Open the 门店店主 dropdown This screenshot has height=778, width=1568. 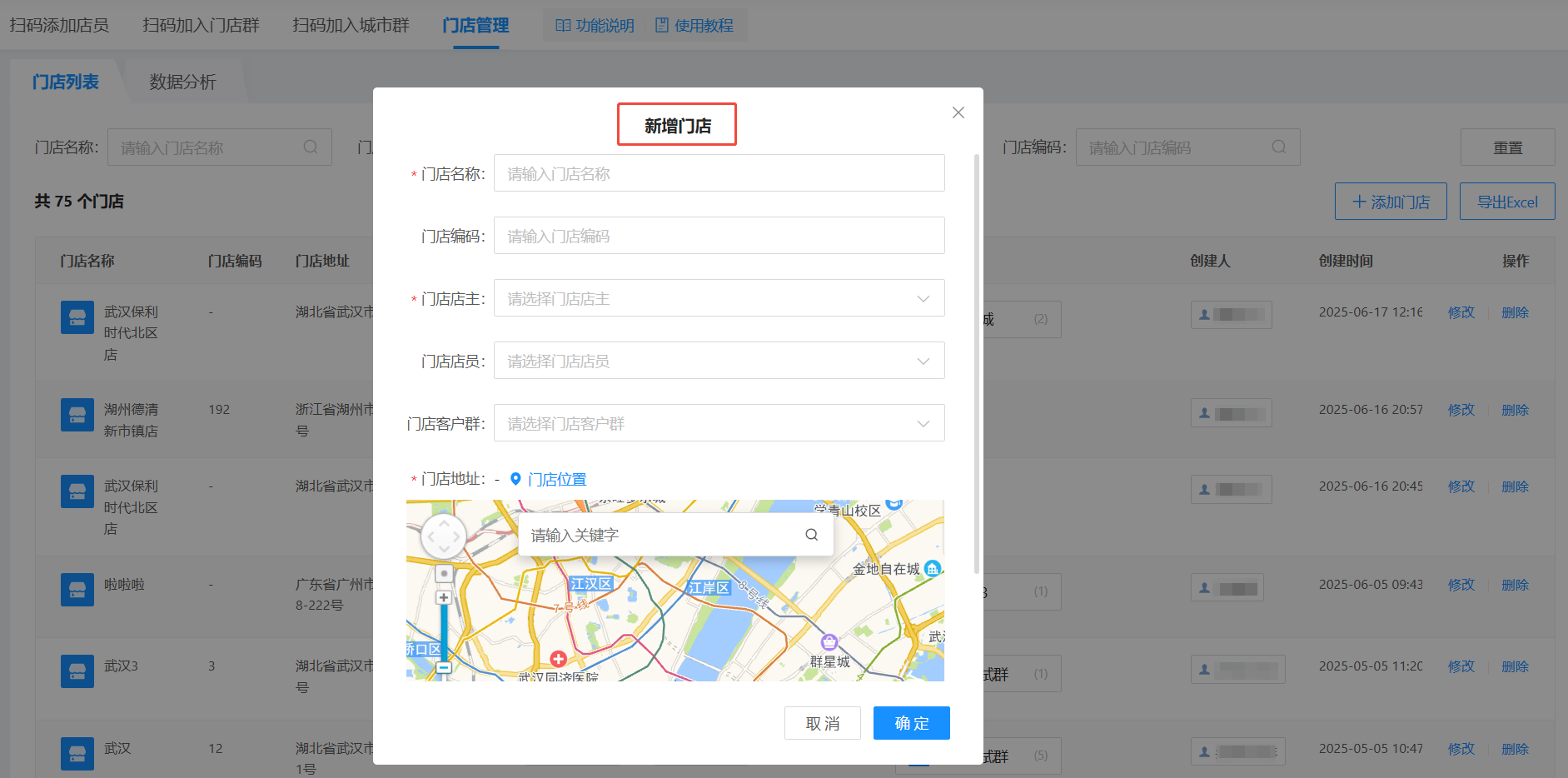click(719, 298)
